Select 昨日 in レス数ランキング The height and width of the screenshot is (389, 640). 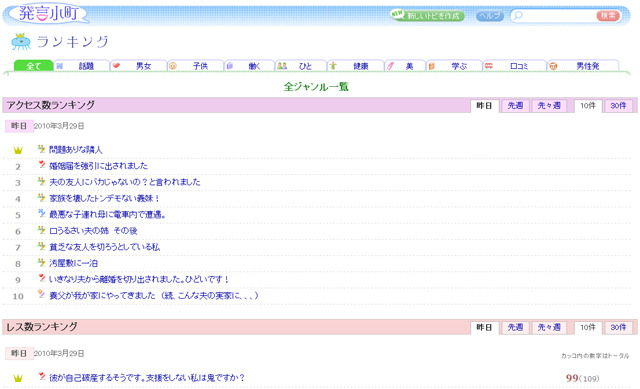pyautogui.click(x=484, y=327)
